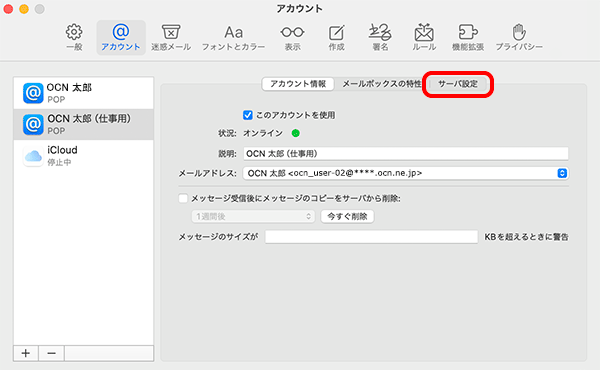Open the 機能拡張 extensions pane
The height and width of the screenshot is (370, 600).
click(468, 37)
